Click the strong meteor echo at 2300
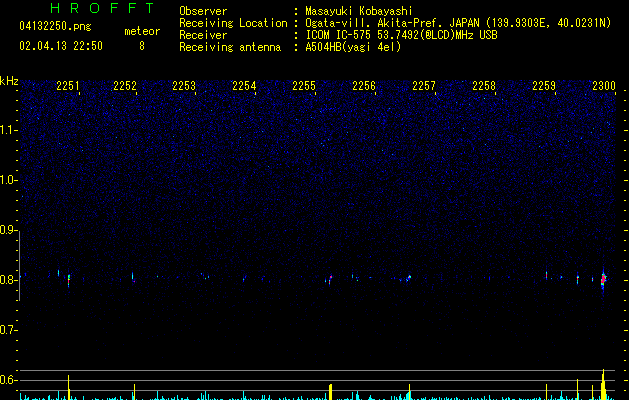Viewport: 629px width, 400px height. [x=603, y=279]
